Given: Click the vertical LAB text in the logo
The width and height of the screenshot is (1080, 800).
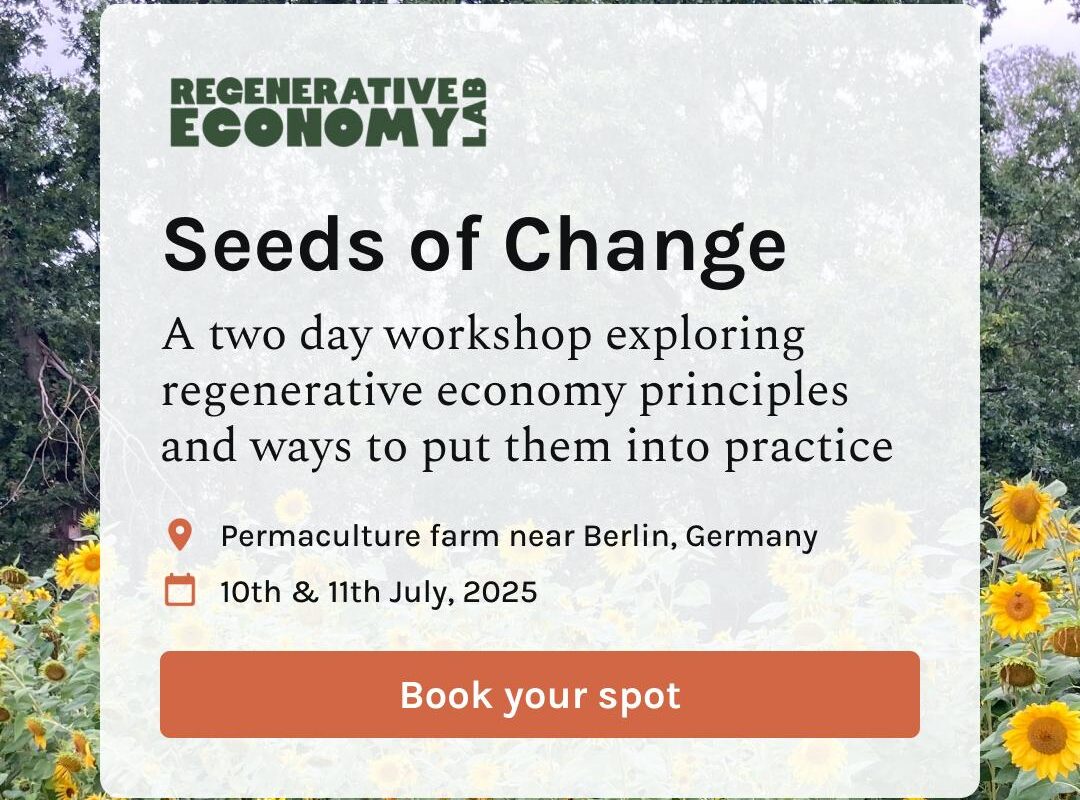Looking at the screenshot, I should (x=474, y=112).
